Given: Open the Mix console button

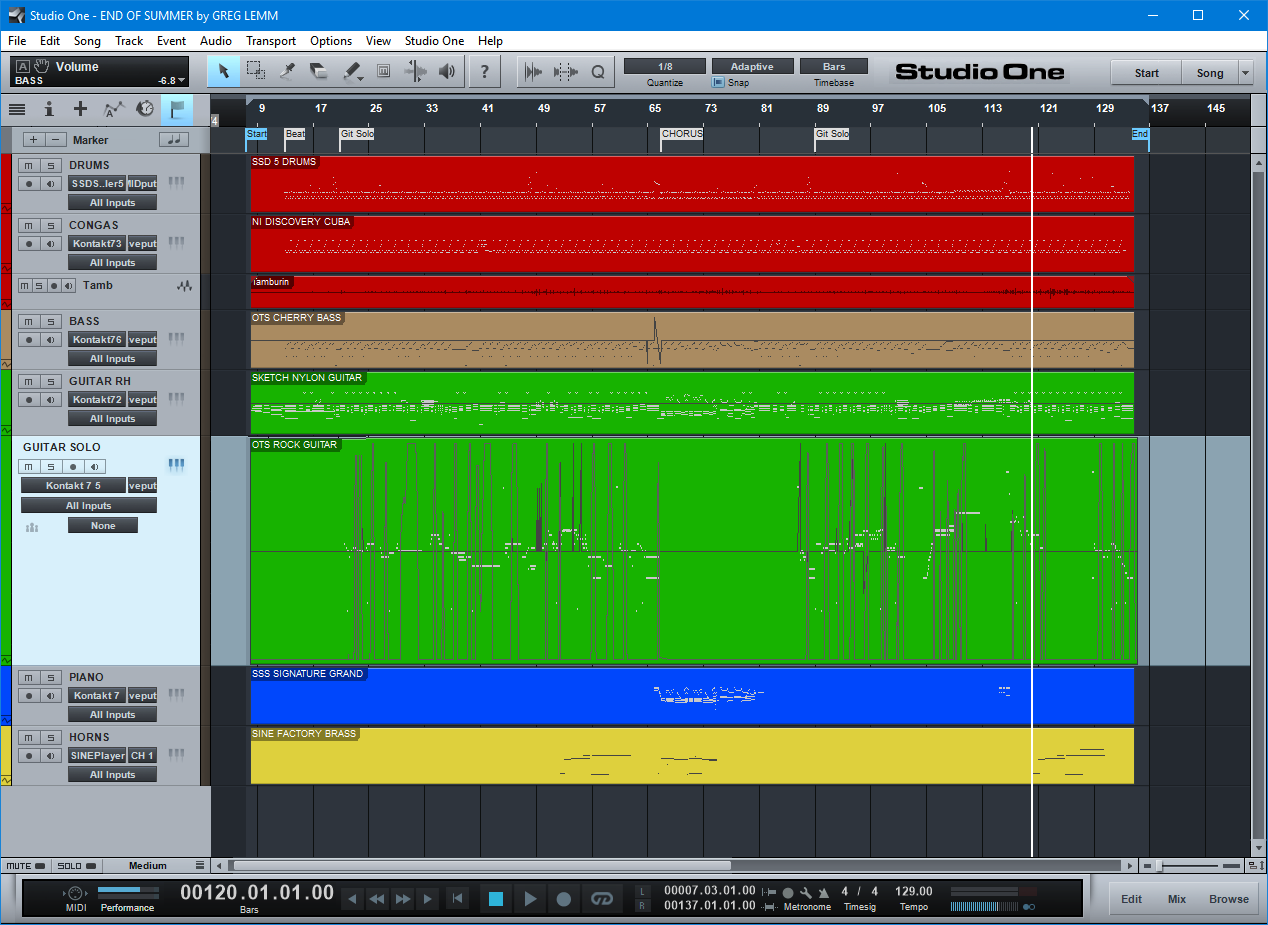Looking at the screenshot, I should pyautogui.click(x=1177, y=899).
